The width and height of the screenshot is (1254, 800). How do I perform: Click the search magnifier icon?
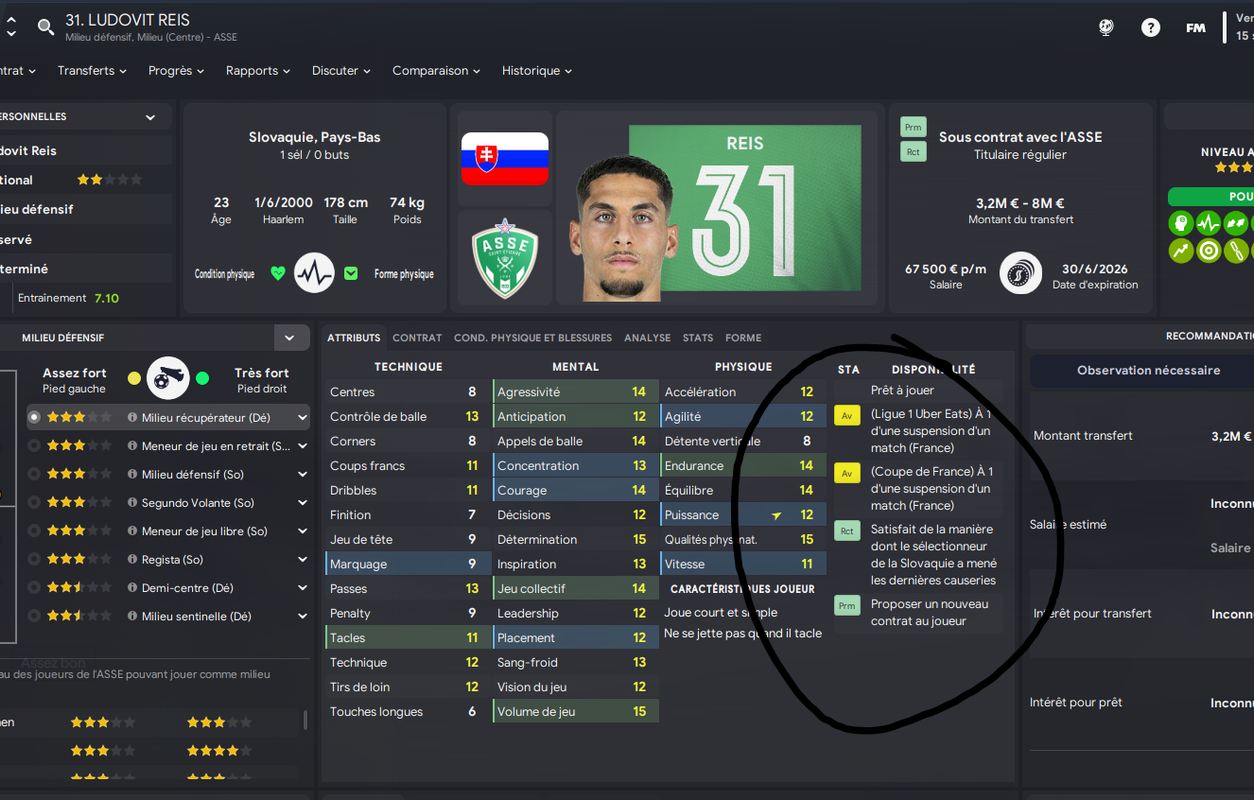point(46,27)
